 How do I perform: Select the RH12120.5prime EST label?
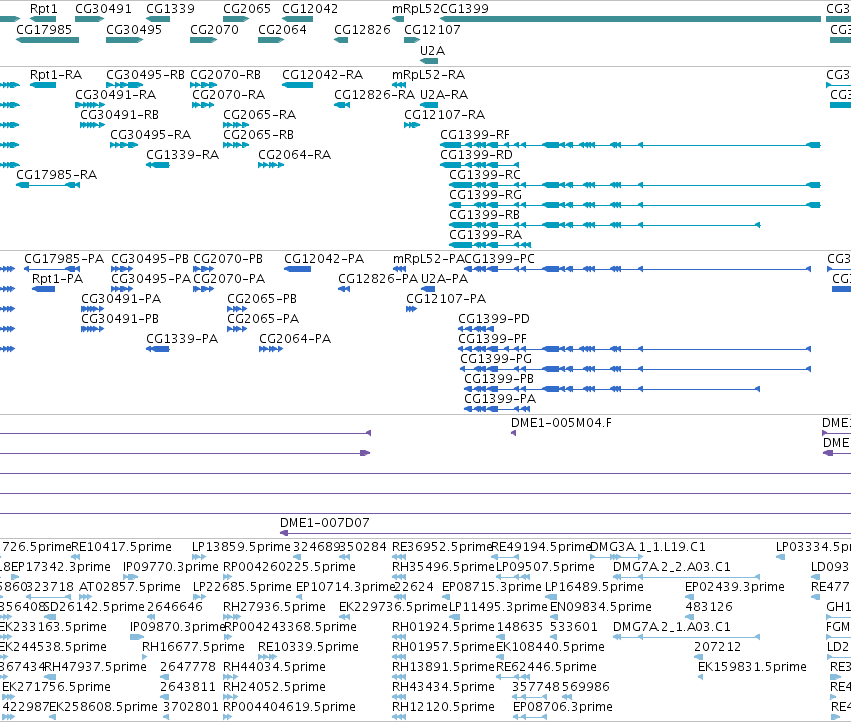click(443, 707)
